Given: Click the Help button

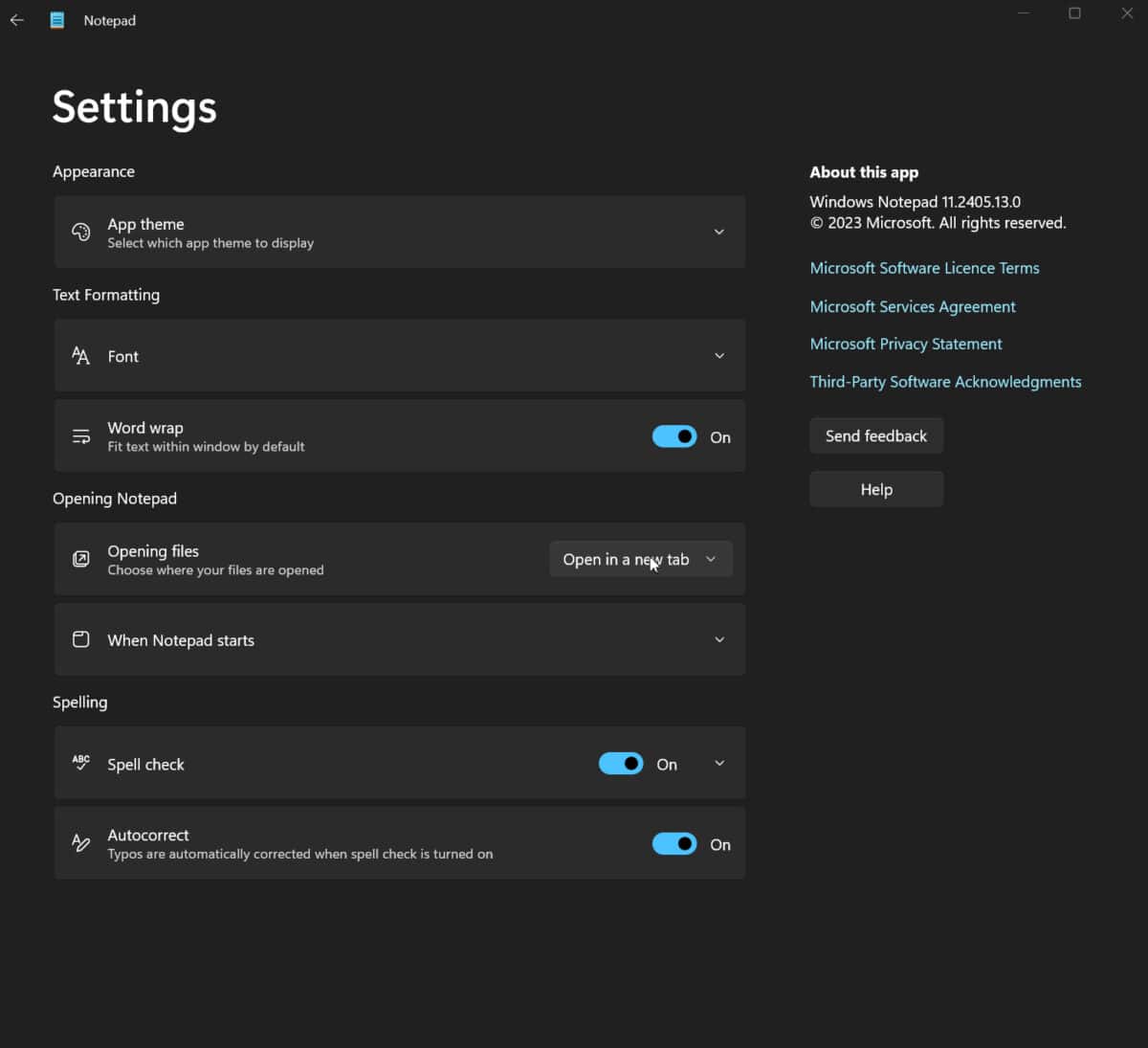Looking at the screenshot, I should [x=875, y=489].
